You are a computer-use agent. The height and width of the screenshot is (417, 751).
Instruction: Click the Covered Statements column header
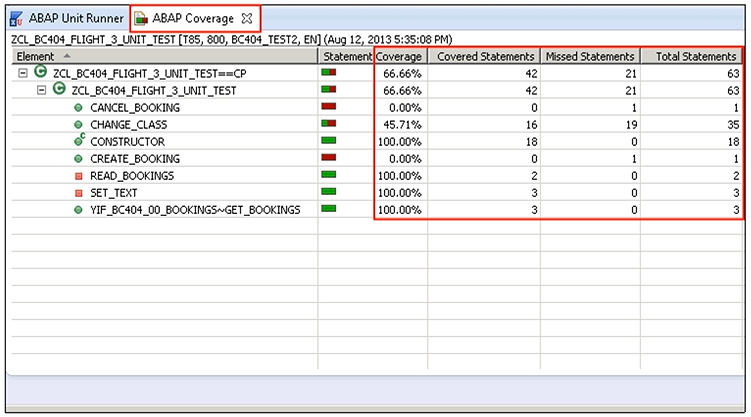[485, 56]
